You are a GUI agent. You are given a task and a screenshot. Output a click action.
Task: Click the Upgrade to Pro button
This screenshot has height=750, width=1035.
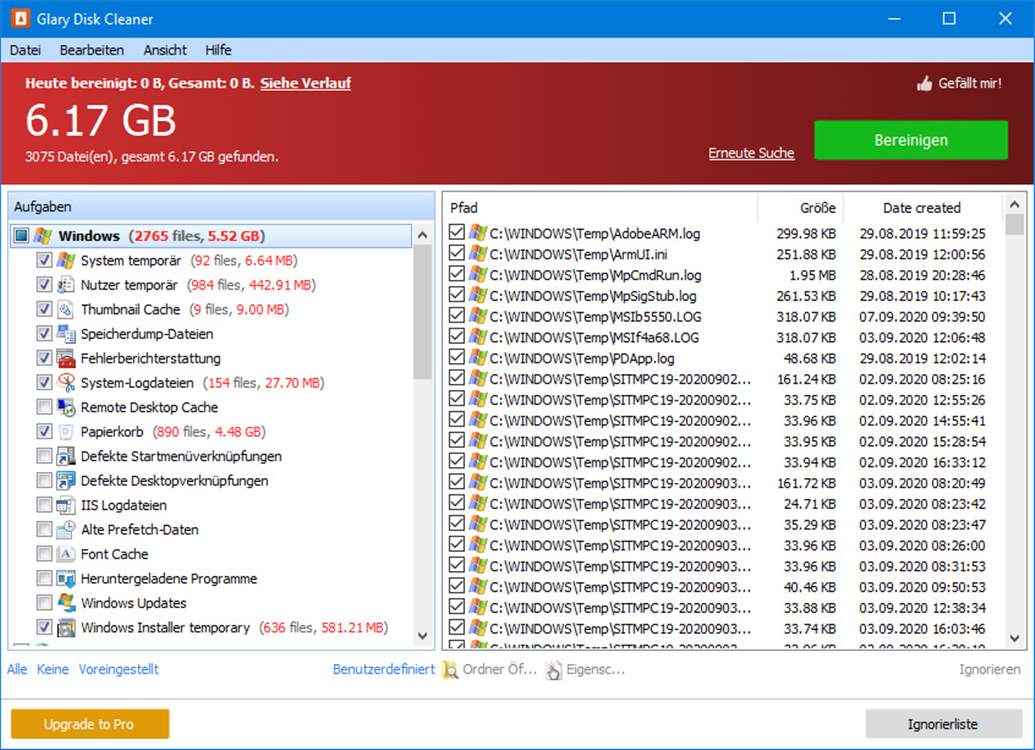point(90,724)
